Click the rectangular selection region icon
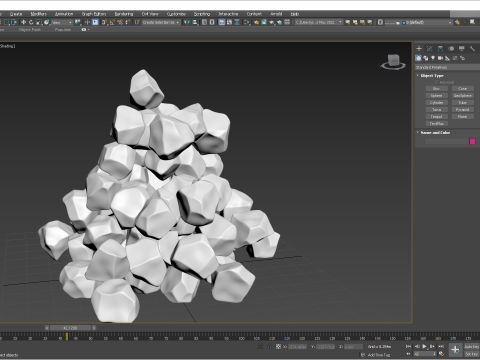Viewport: 480px width, 360px height. pyautogui.click(x=7, y=22)
